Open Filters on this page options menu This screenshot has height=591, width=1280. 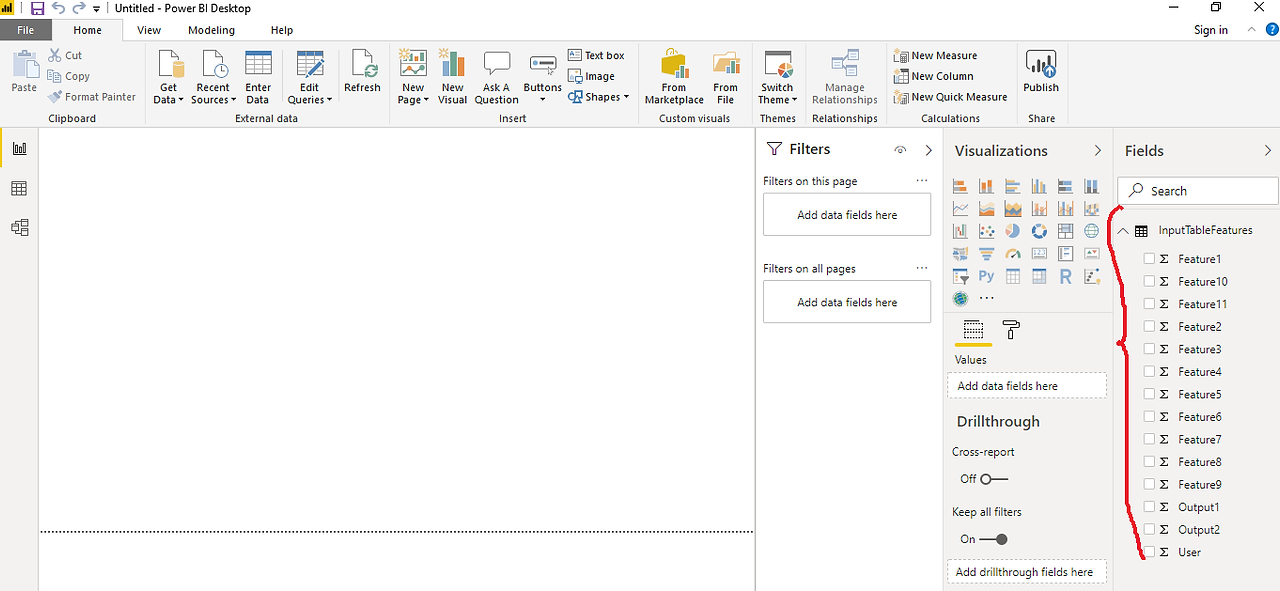point(922,181)
